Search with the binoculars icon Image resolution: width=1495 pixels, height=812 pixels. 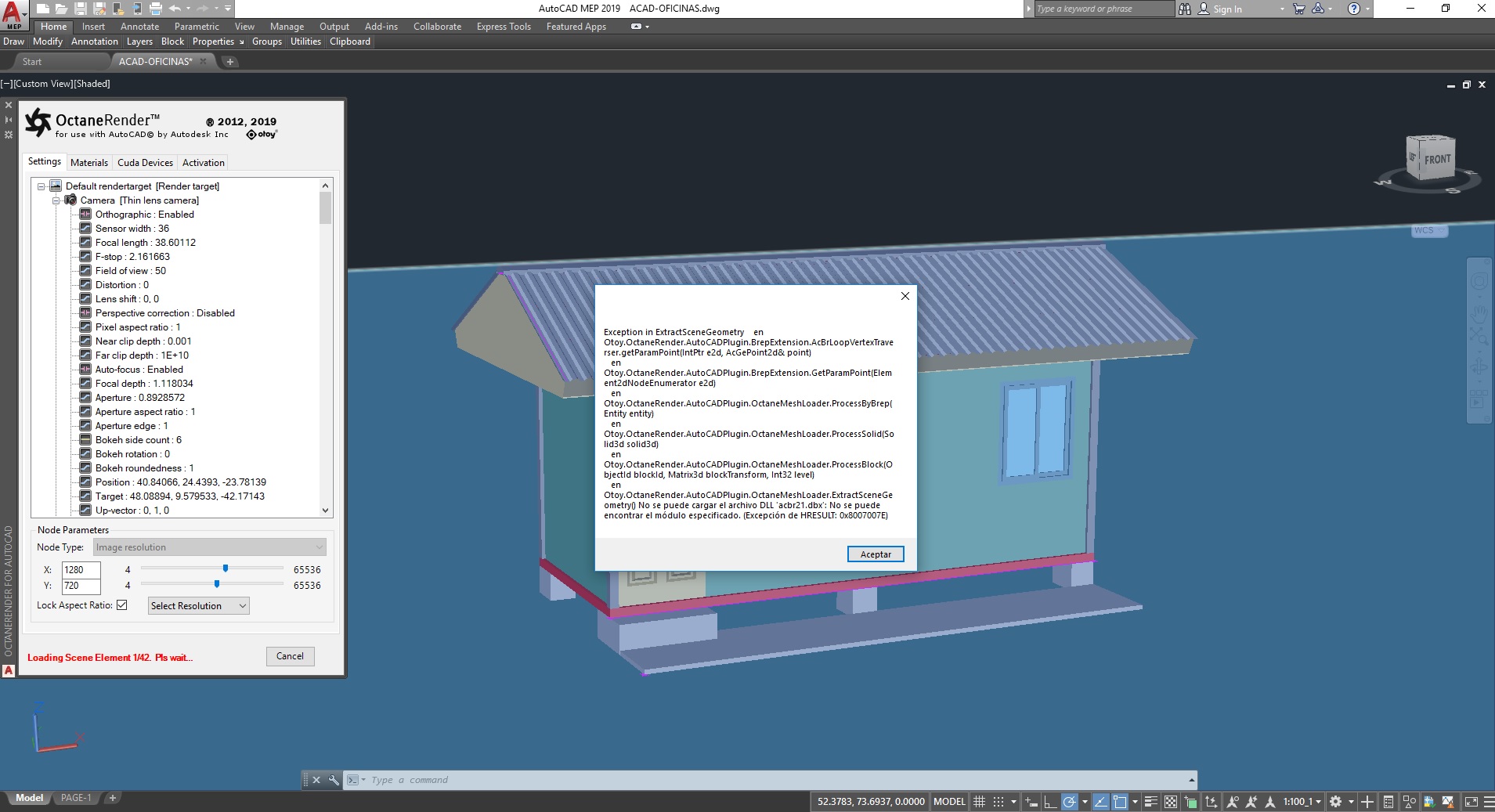[x=1185, y=9]
